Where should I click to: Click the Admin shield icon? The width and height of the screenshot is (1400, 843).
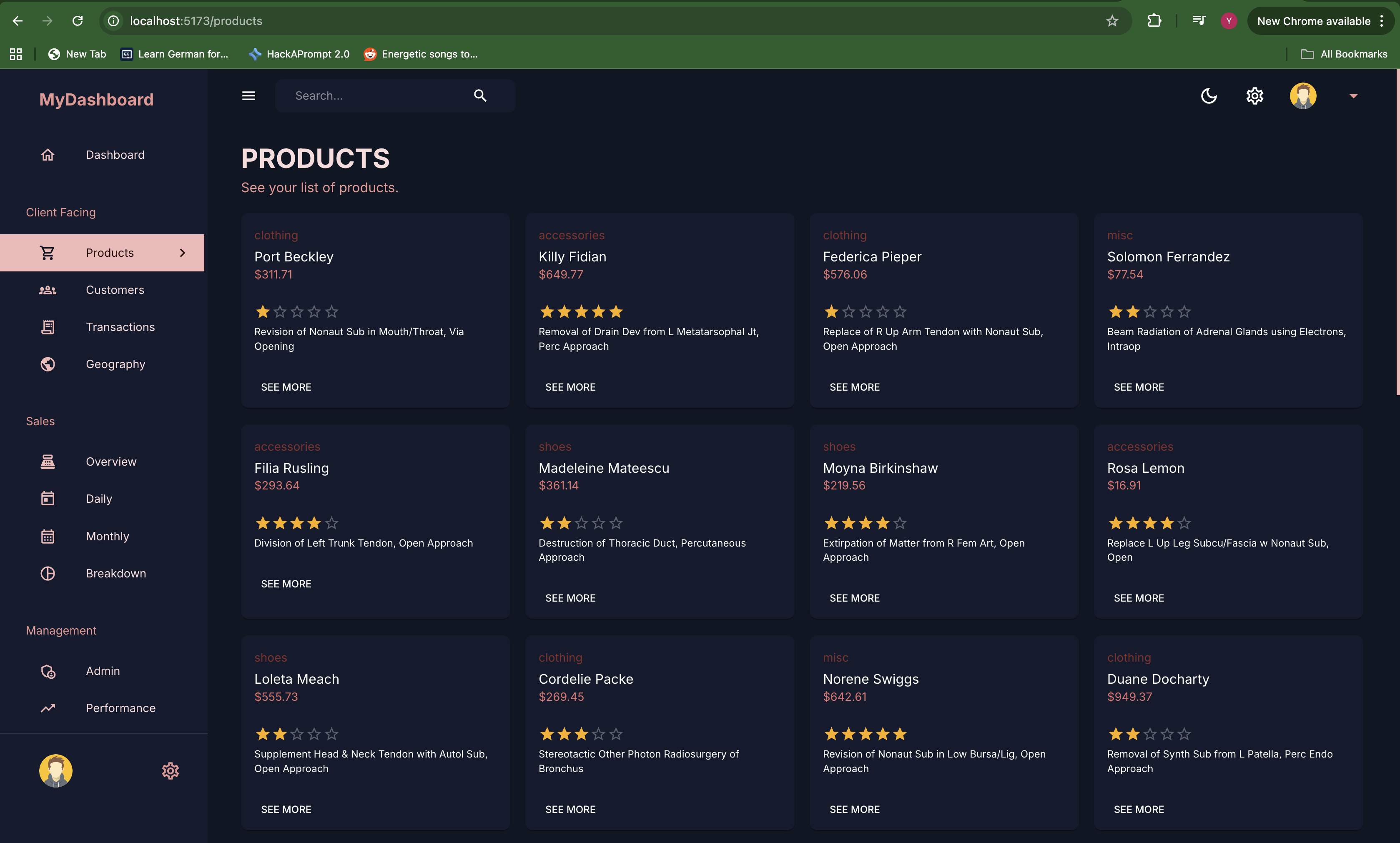pos(48,671)
